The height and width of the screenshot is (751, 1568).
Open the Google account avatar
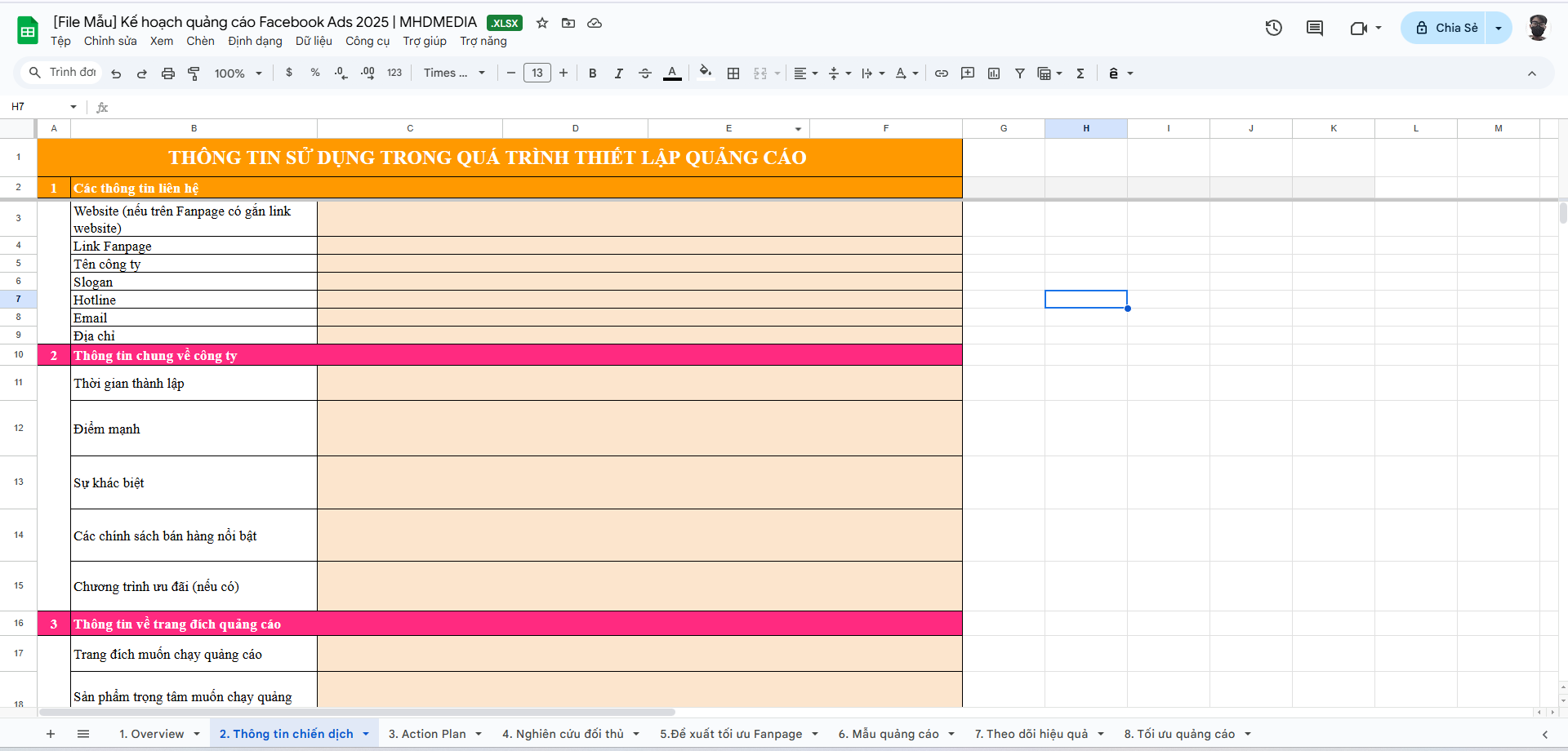[1538, 28]
